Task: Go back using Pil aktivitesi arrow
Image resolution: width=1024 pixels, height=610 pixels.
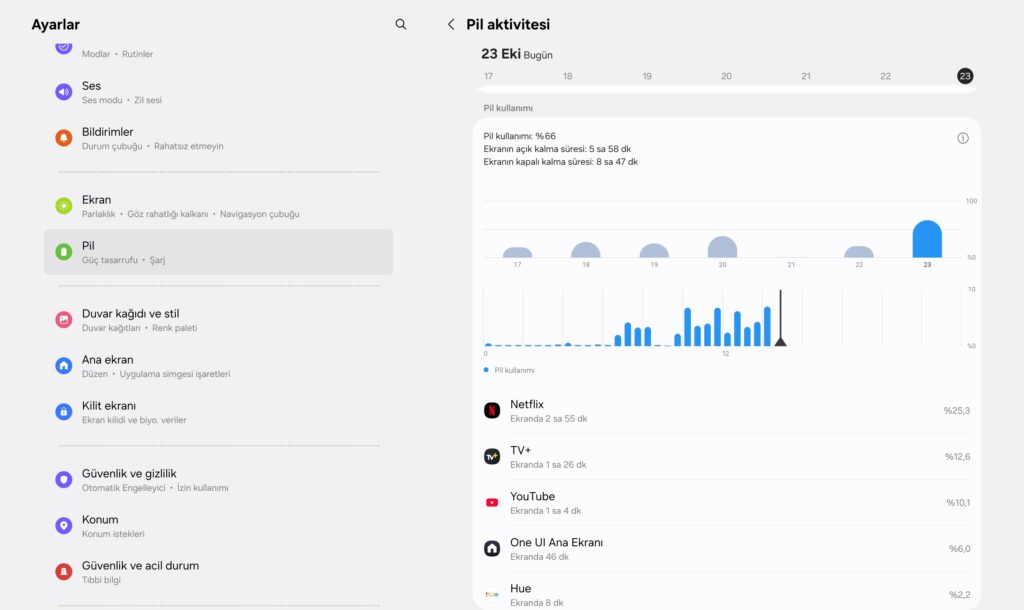Action: pyautogui.click(x=451, y=24)
